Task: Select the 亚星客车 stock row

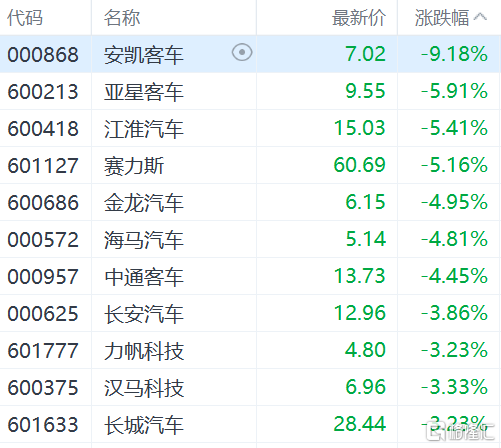Action: click(250, 91)
